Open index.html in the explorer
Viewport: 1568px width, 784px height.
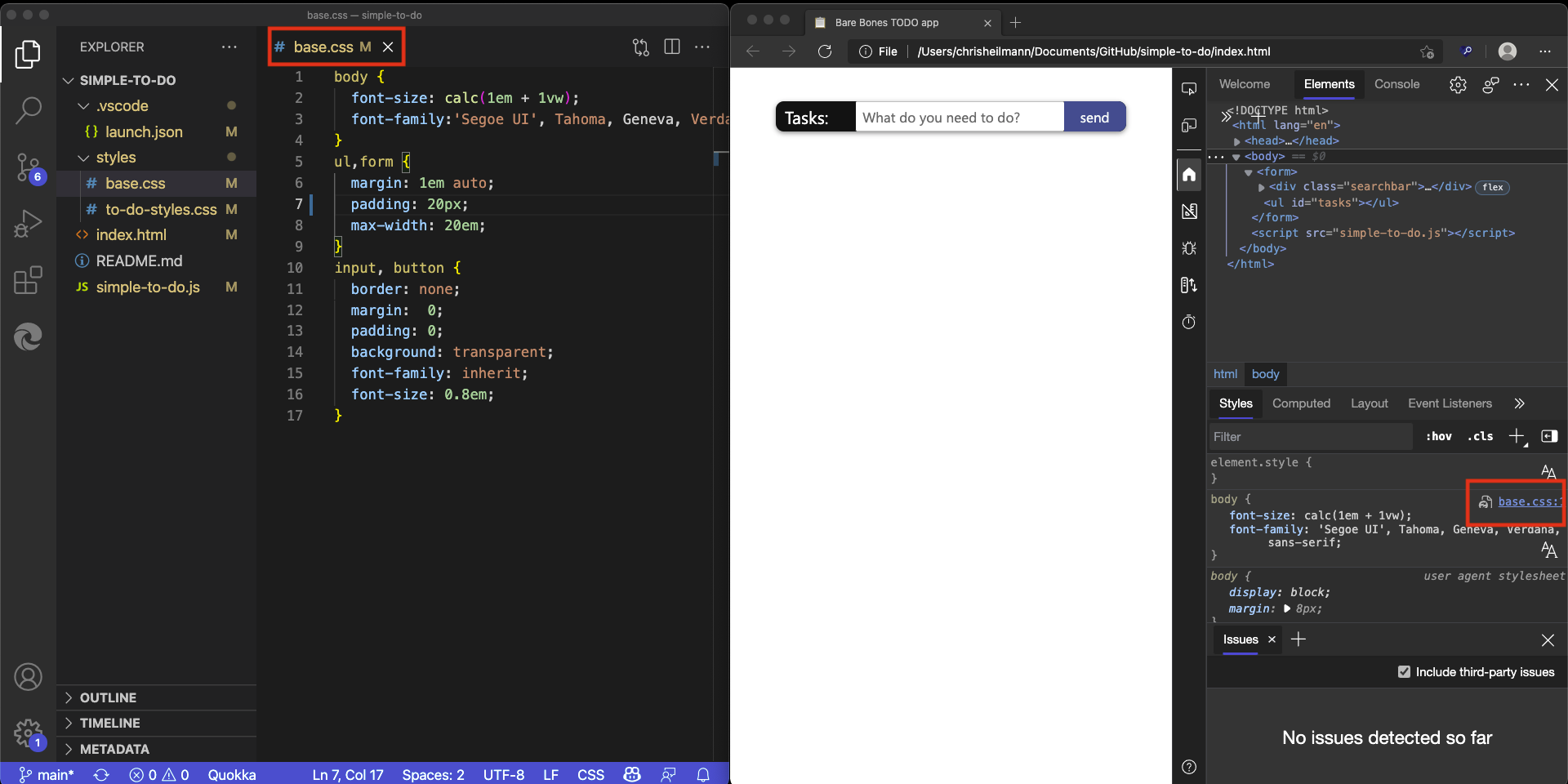131,235
